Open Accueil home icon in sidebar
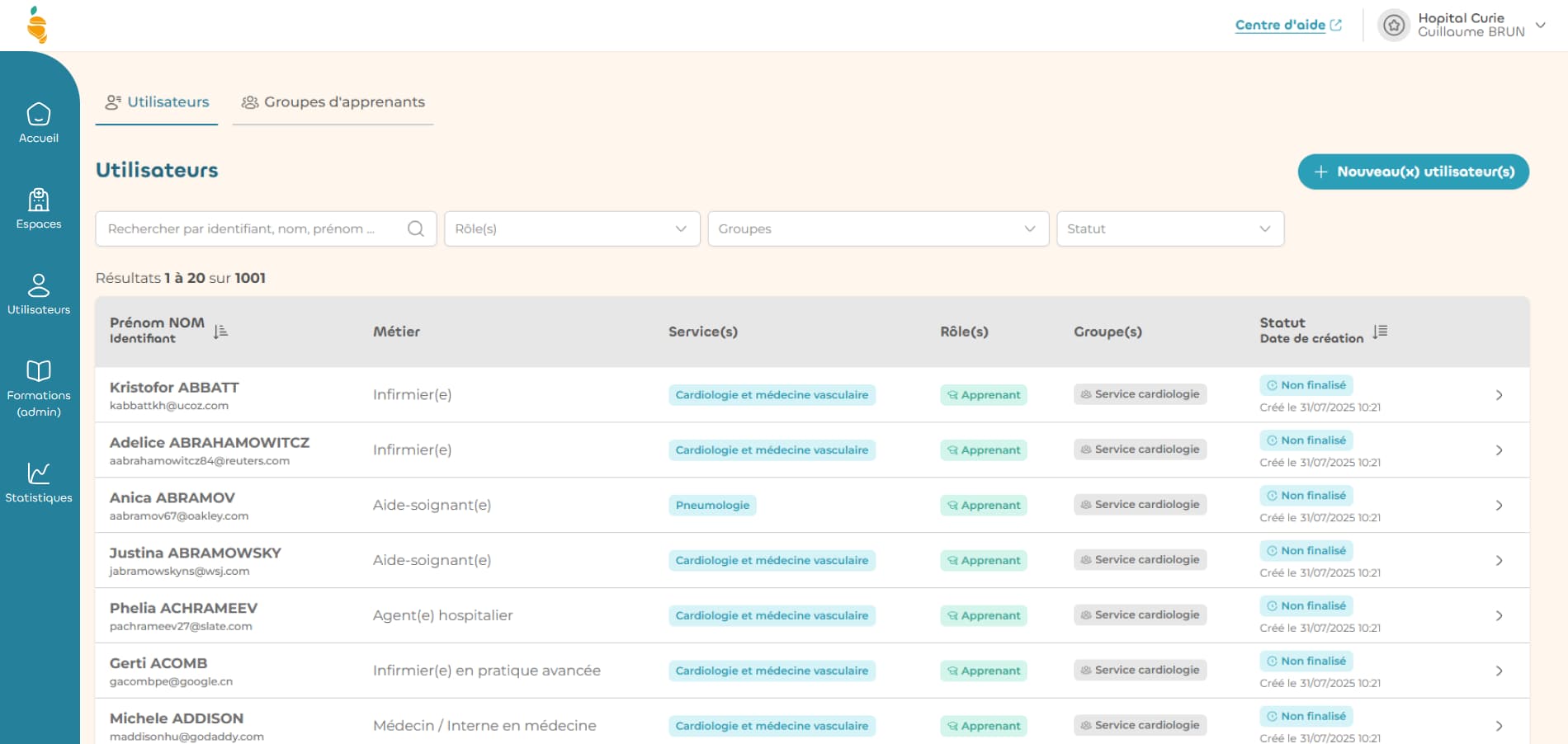1568x744 pixels. (x=39, y=115)
